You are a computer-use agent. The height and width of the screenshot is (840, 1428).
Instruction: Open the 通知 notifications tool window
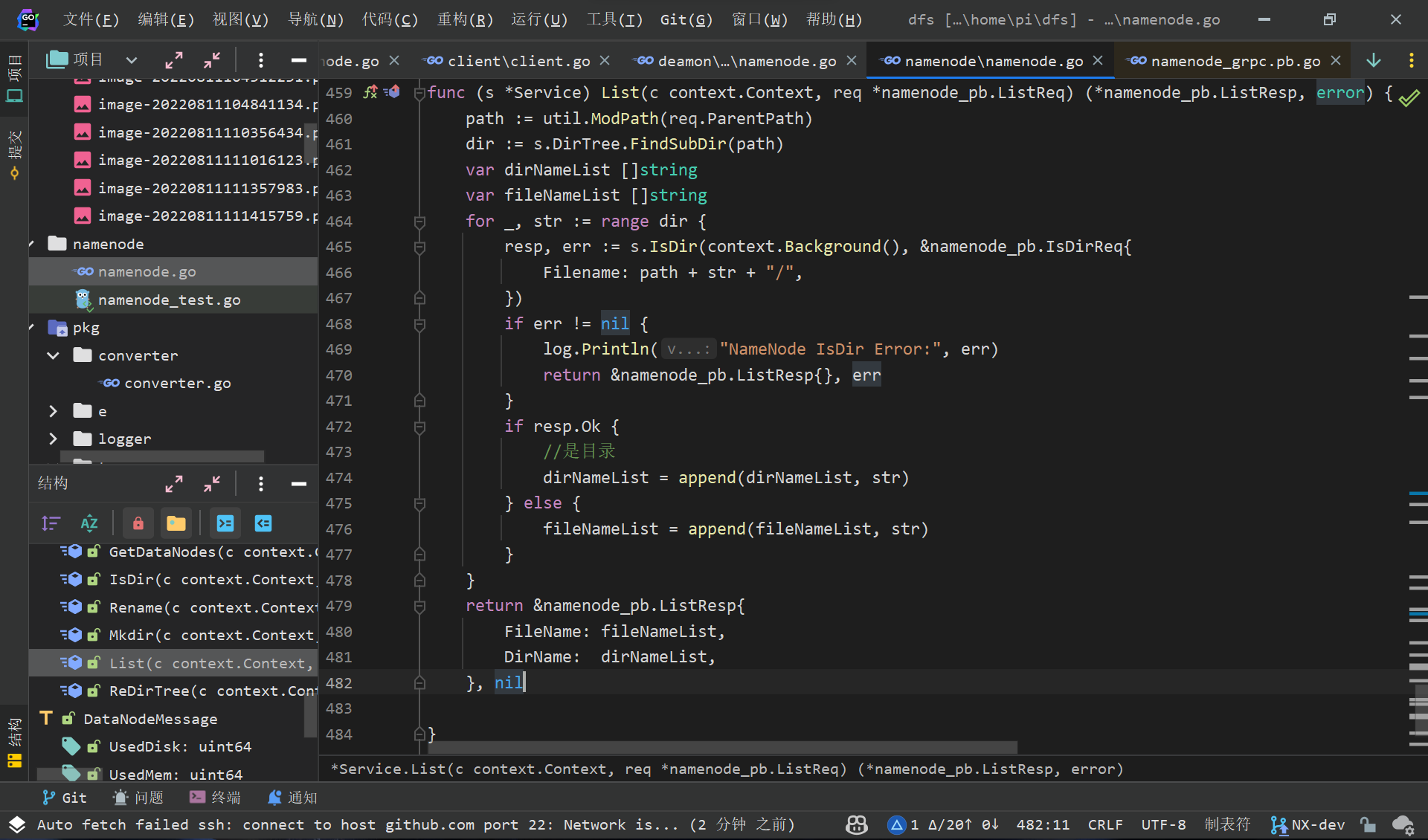(292, 797)
